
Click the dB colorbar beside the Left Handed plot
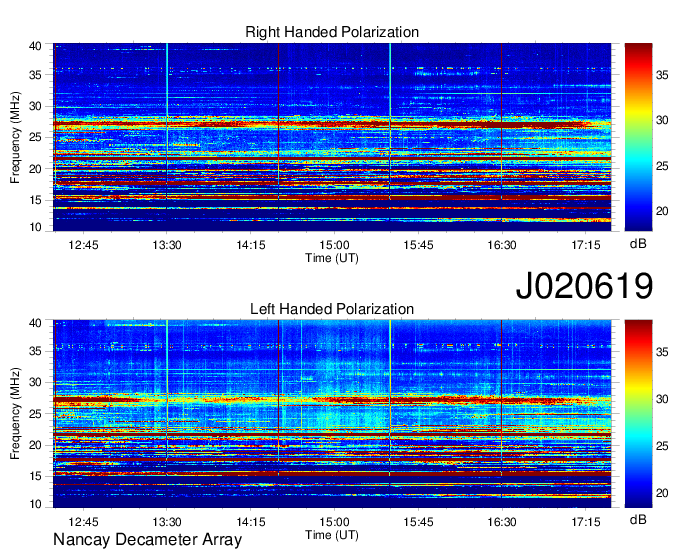(638, 414)
